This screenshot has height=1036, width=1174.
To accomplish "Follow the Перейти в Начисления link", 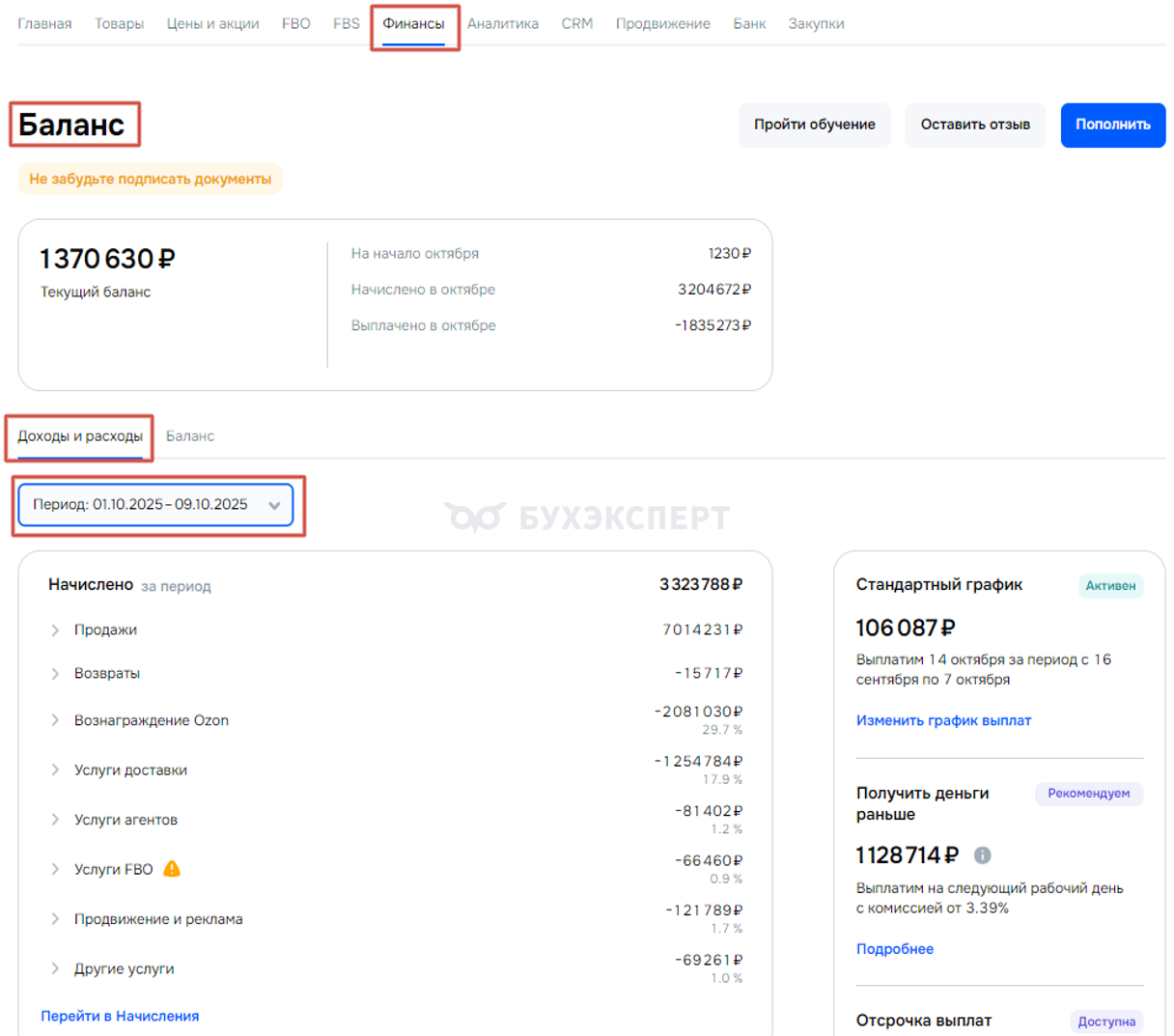I will [120, 1016].
